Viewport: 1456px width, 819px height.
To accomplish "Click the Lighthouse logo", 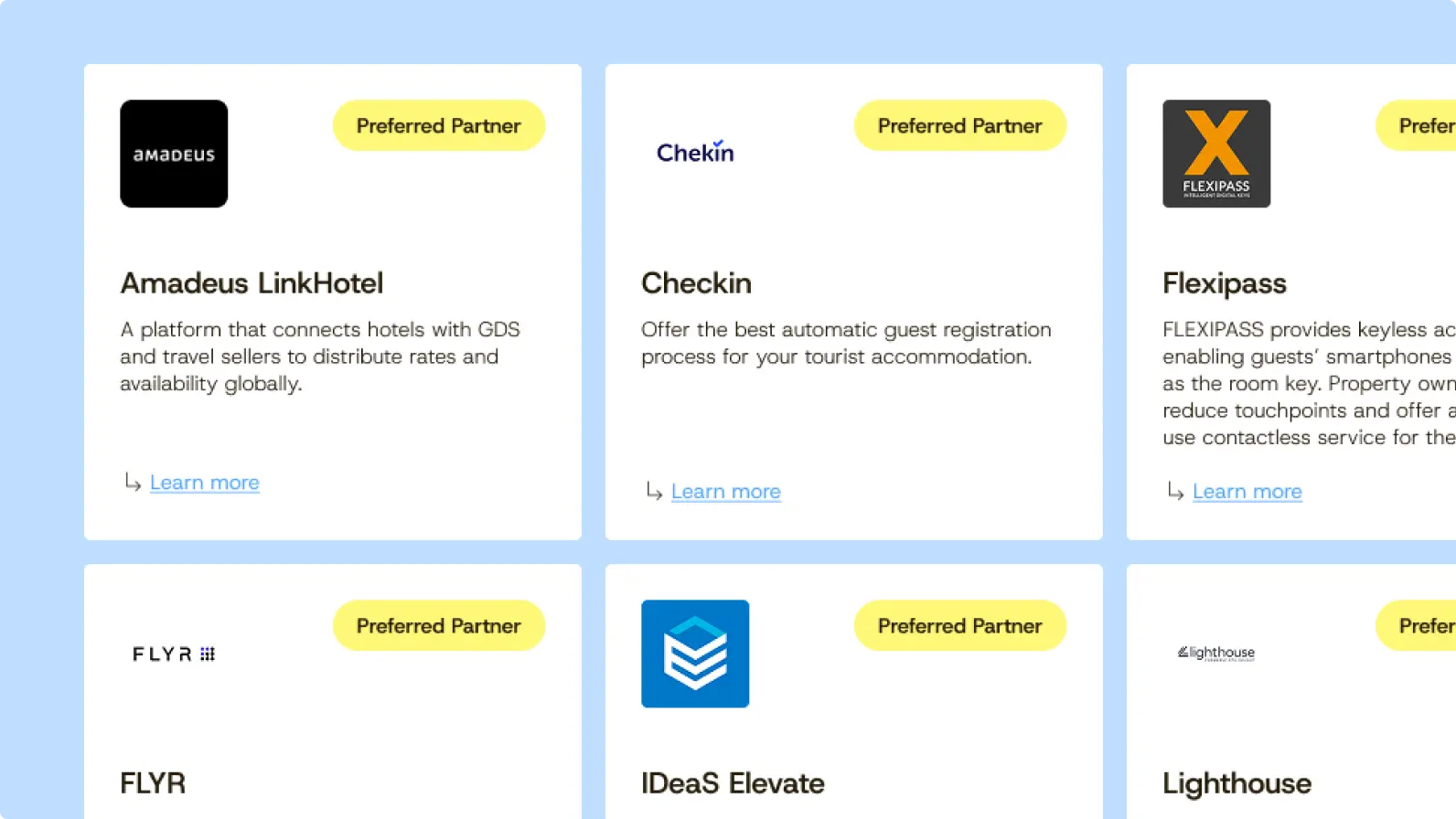I will tap(1216, 653).
